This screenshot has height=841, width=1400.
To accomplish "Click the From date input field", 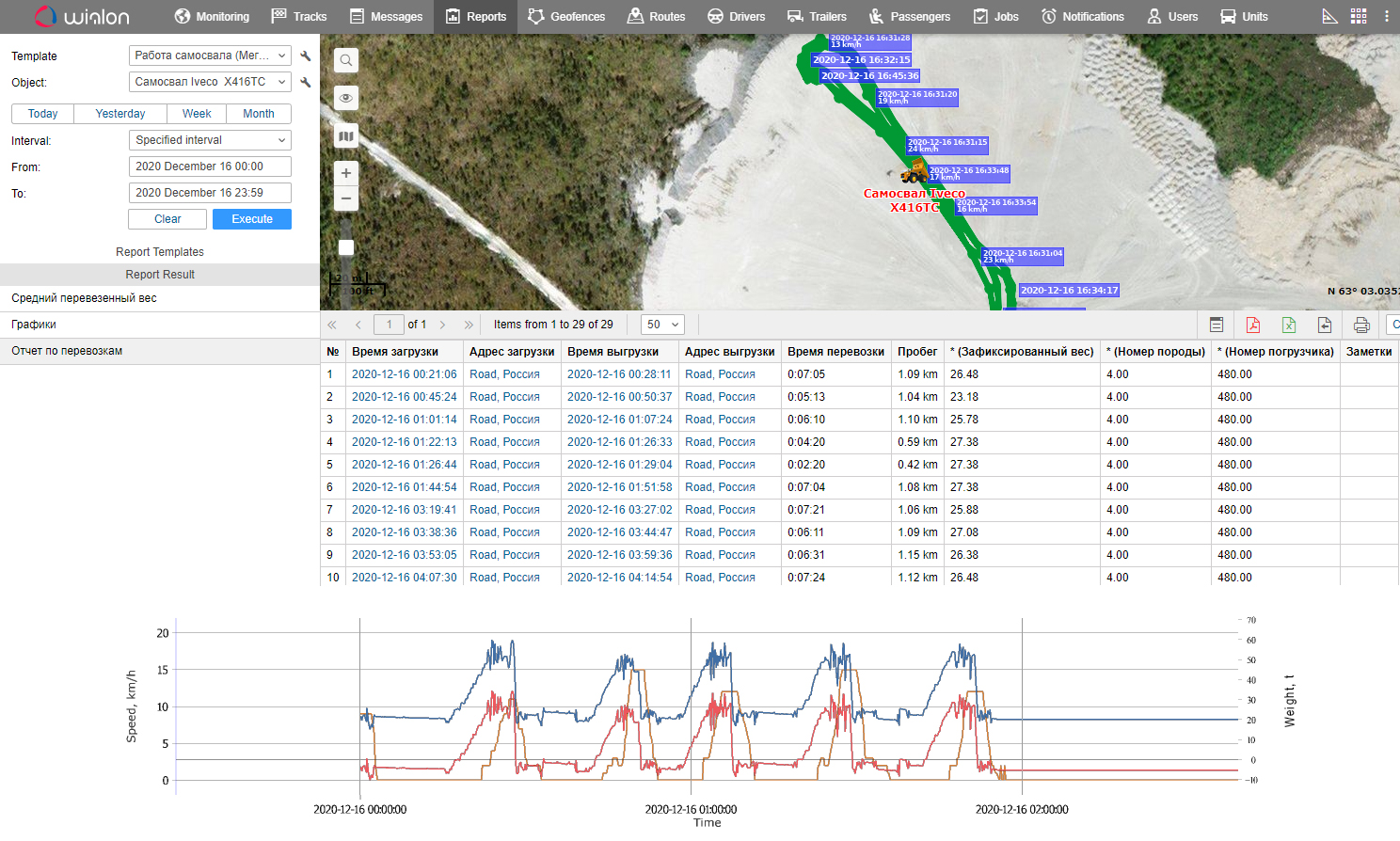I will pyautogui.click(x=210, y=167).
